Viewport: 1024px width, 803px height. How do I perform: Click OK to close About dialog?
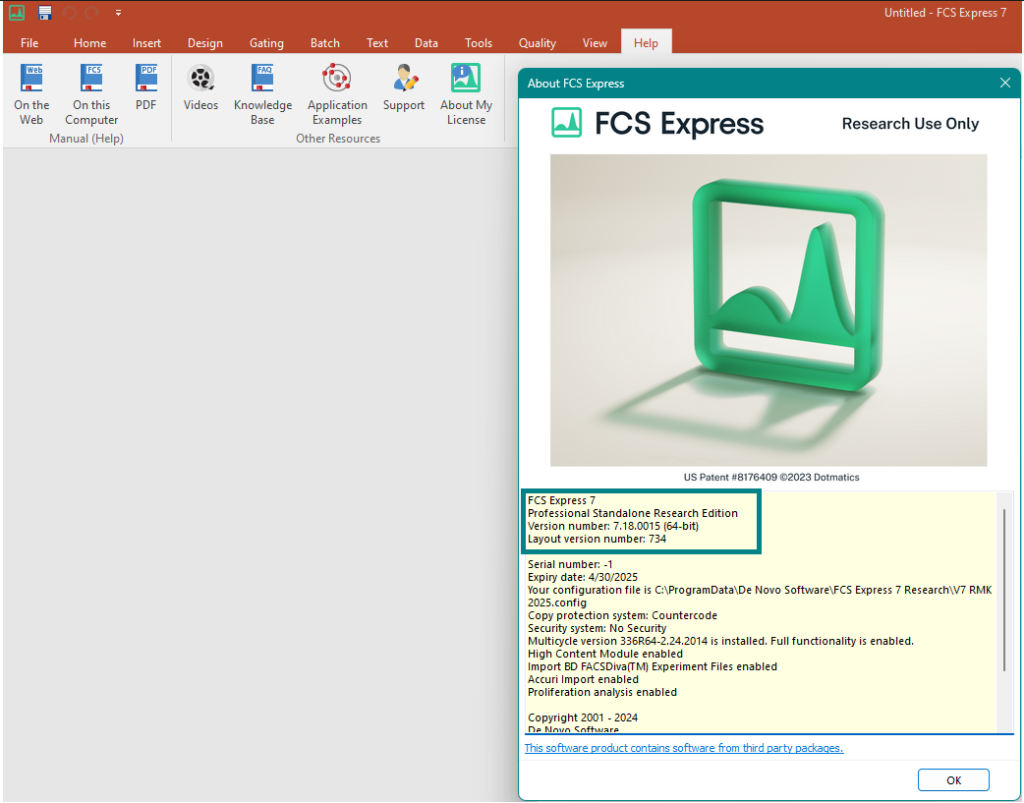tap(953, 780)
